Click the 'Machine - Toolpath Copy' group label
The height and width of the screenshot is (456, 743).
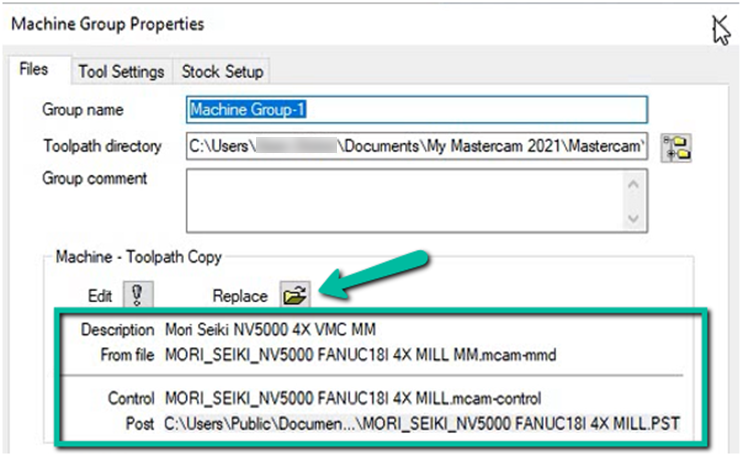(138, 257)
